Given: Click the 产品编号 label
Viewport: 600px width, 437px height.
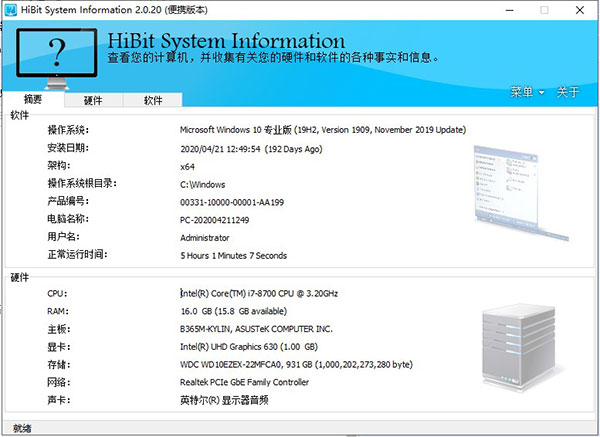Looking at the screenshot, I should [x=68, y=201].
